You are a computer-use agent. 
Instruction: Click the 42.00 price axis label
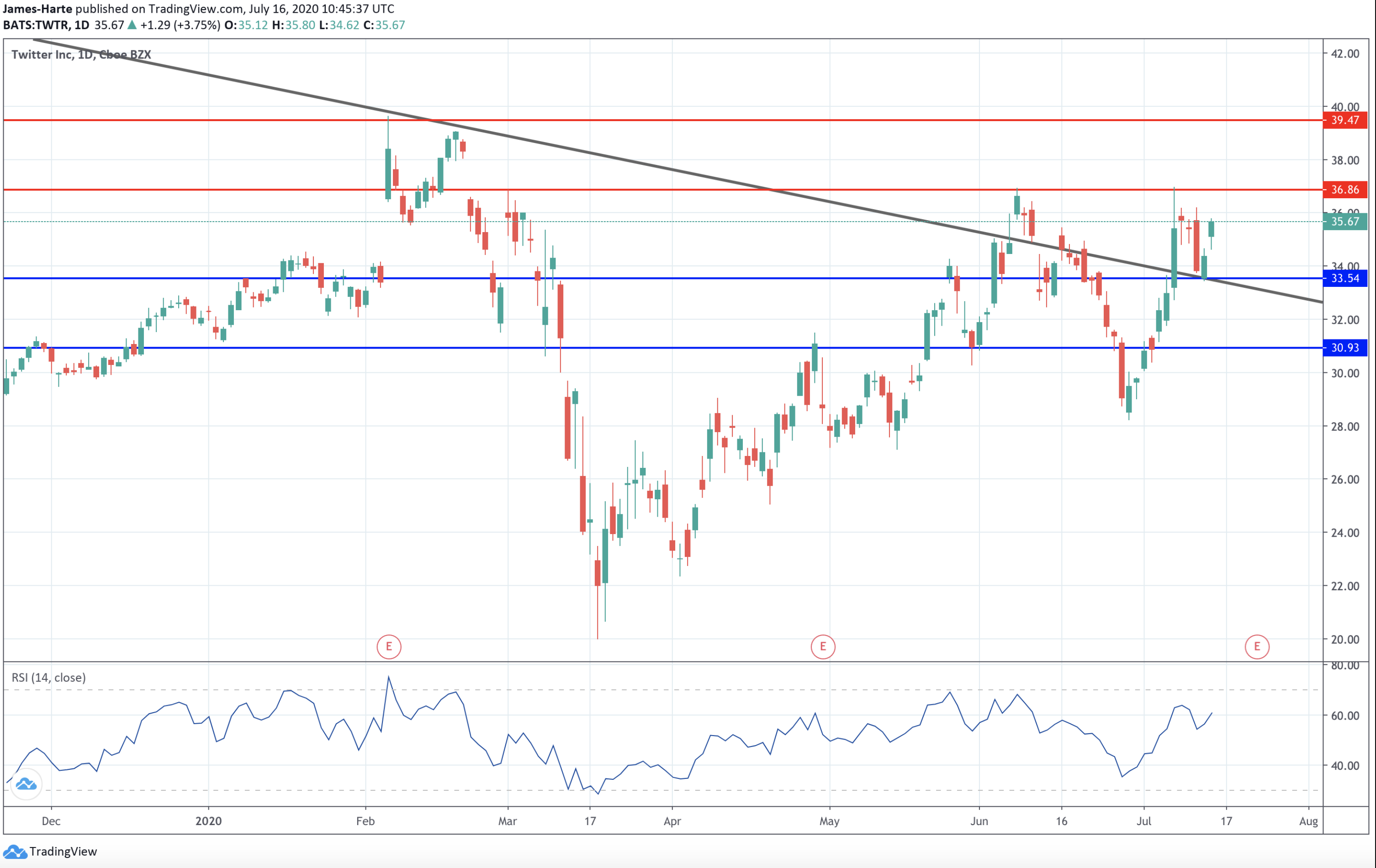click(1344, 54)
